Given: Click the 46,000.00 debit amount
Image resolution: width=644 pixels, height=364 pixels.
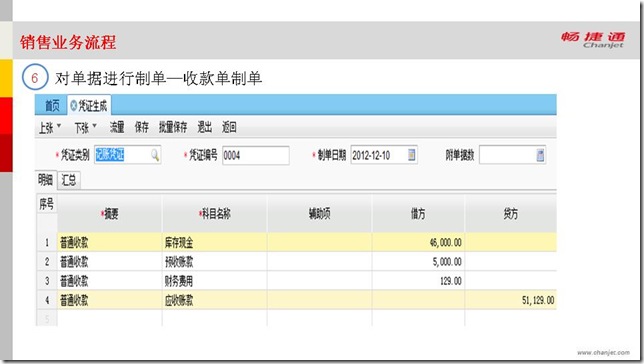Looking at the screenshot, I should pos(446,242).
